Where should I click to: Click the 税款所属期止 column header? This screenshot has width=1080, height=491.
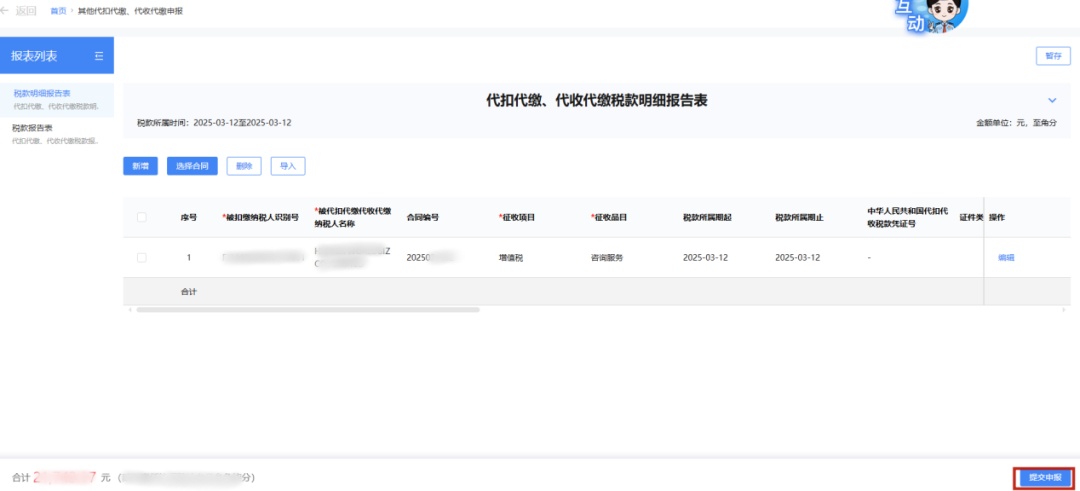pyautogui.click(x=800, y=217)
